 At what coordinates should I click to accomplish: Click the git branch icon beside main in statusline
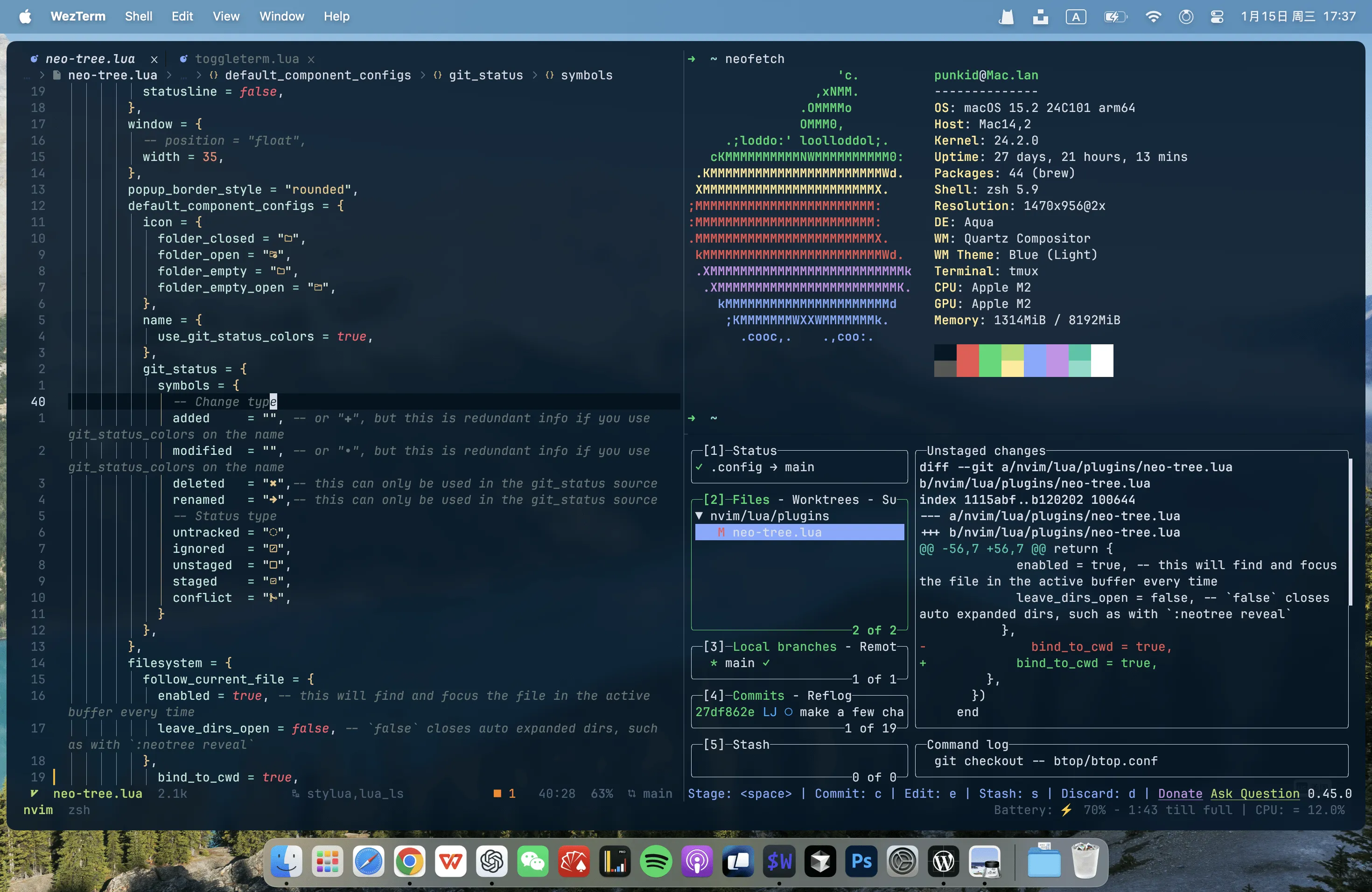631,794
